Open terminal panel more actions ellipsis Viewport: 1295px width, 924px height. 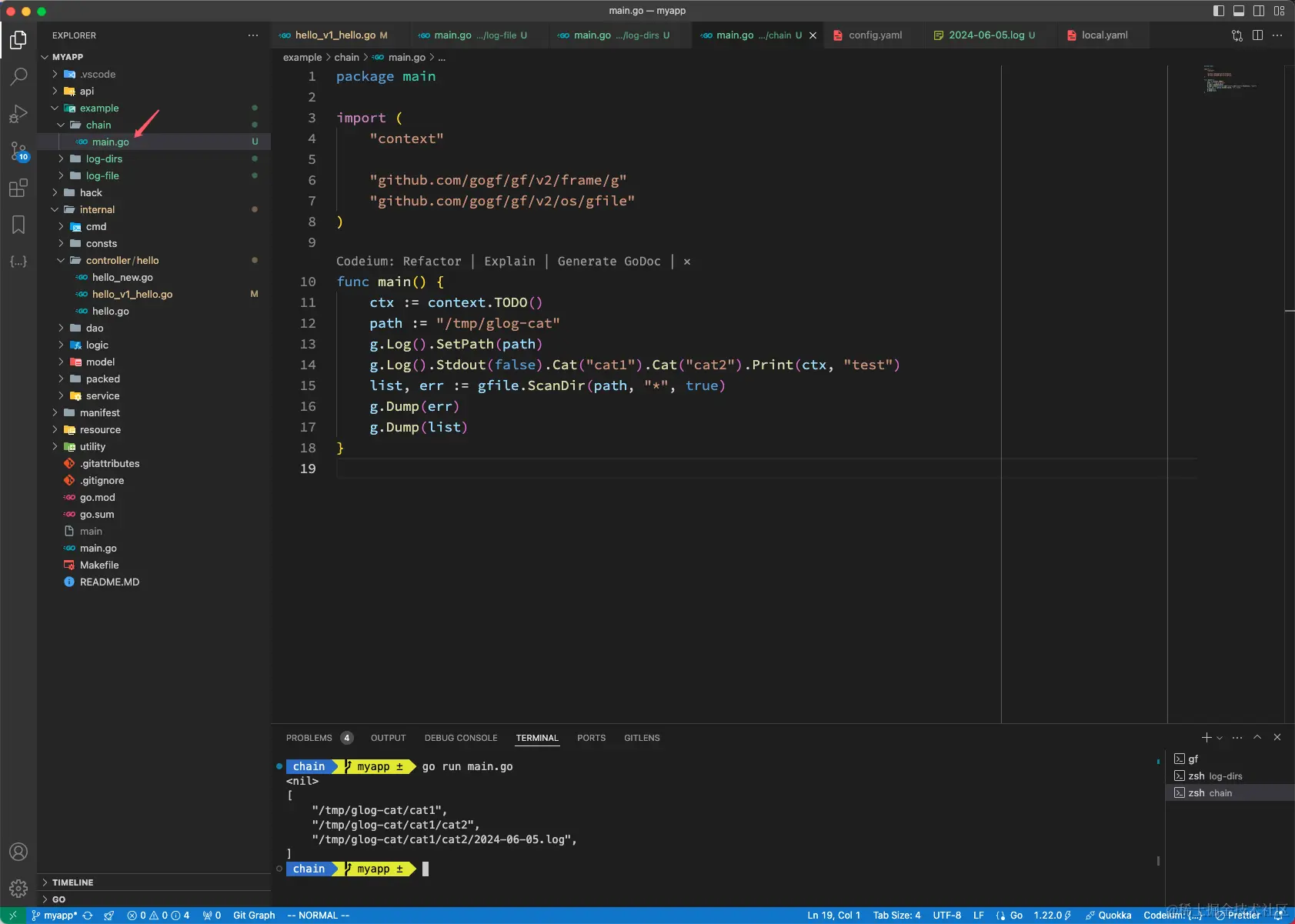(x=1237, y=737)
